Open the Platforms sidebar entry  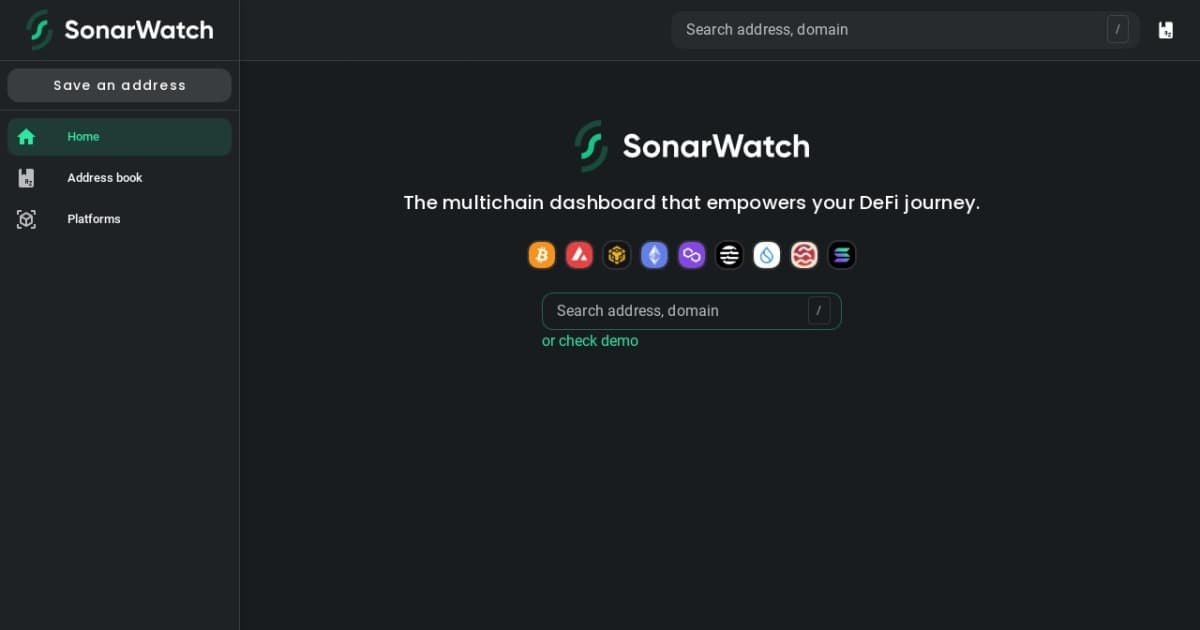coord(93,219)
